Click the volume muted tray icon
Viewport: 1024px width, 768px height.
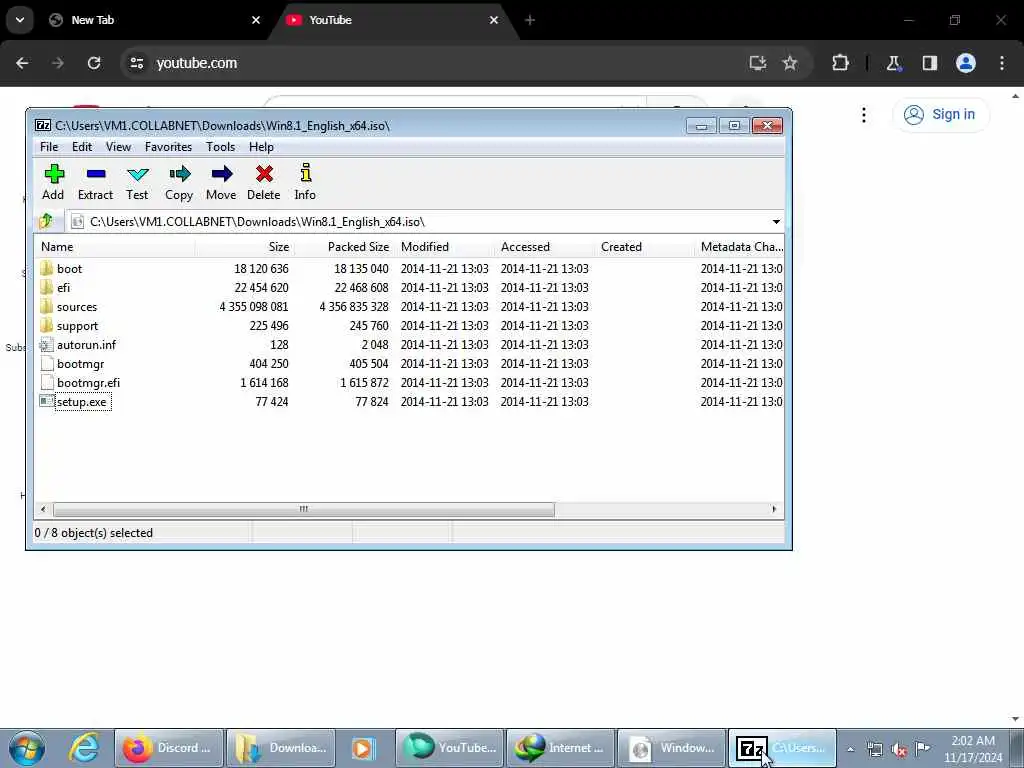(899, 749)
